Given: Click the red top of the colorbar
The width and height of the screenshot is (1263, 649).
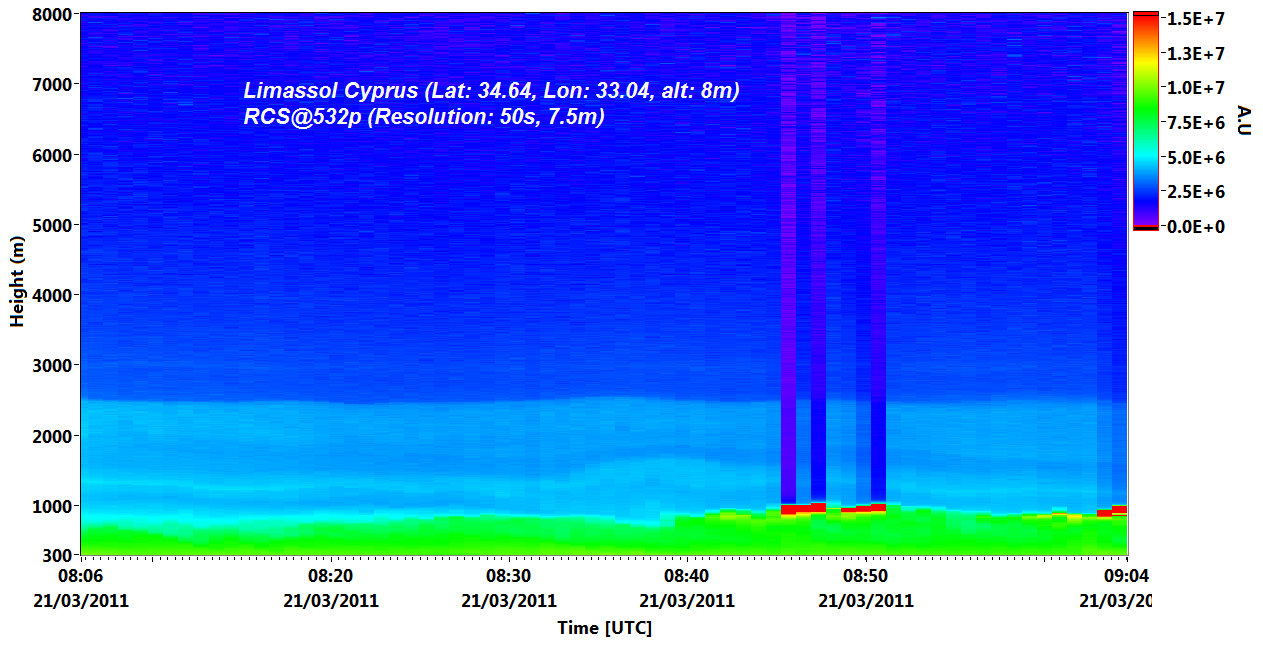Looking at the screenshot, I should coord(1145,19).
